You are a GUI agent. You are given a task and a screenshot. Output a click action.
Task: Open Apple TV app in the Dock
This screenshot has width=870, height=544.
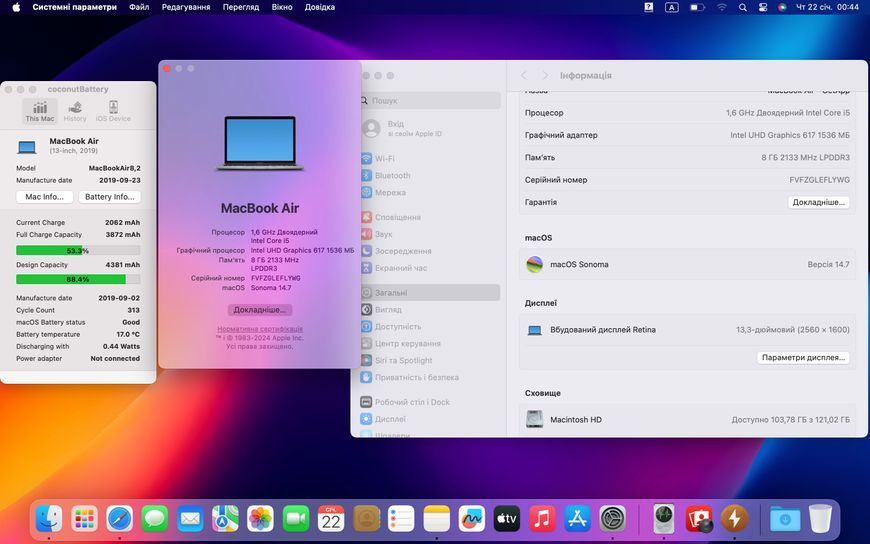click(x=507, y=519)
